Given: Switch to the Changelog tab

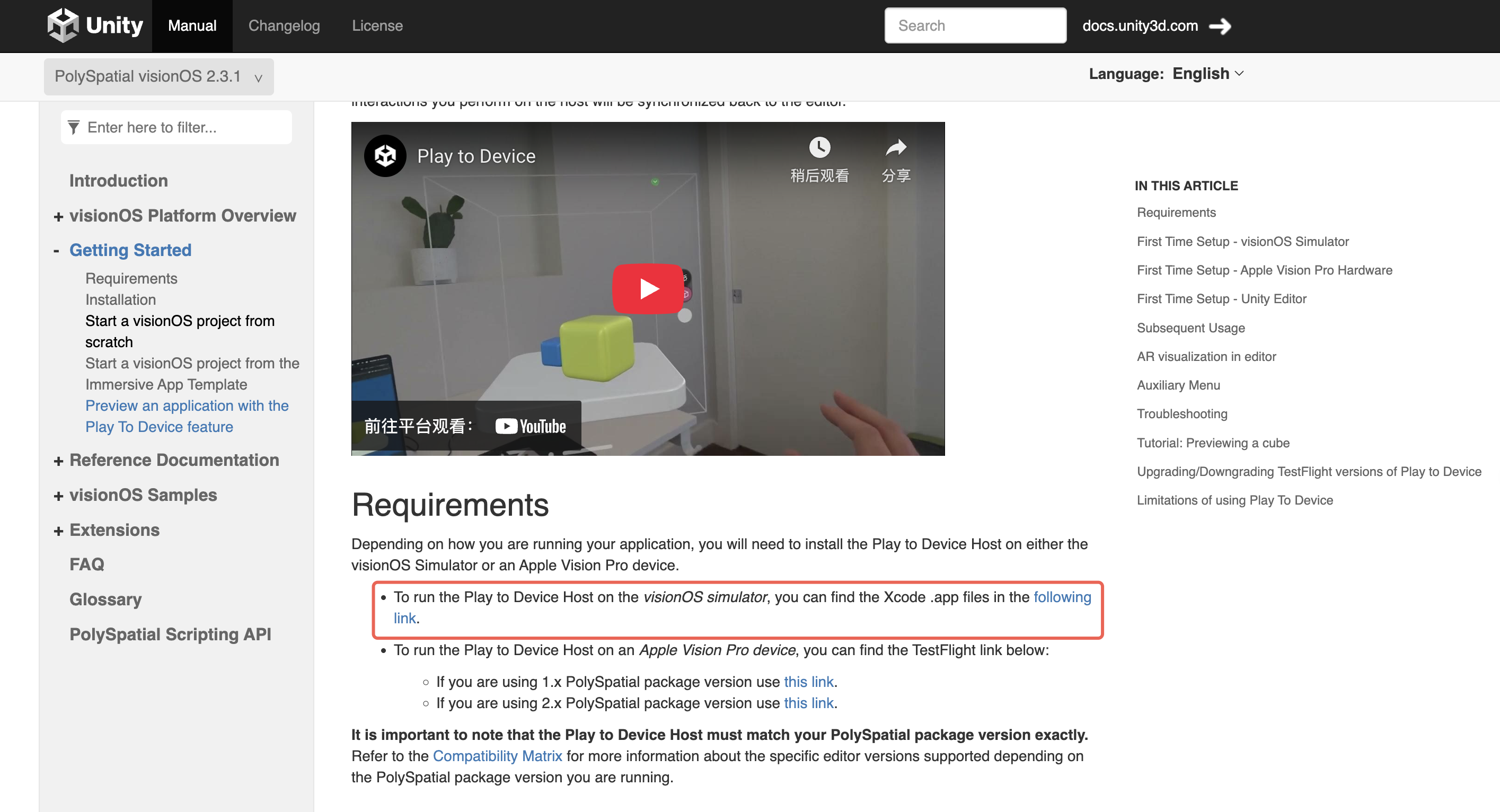Looking at the screenshot, I should 284,25.
